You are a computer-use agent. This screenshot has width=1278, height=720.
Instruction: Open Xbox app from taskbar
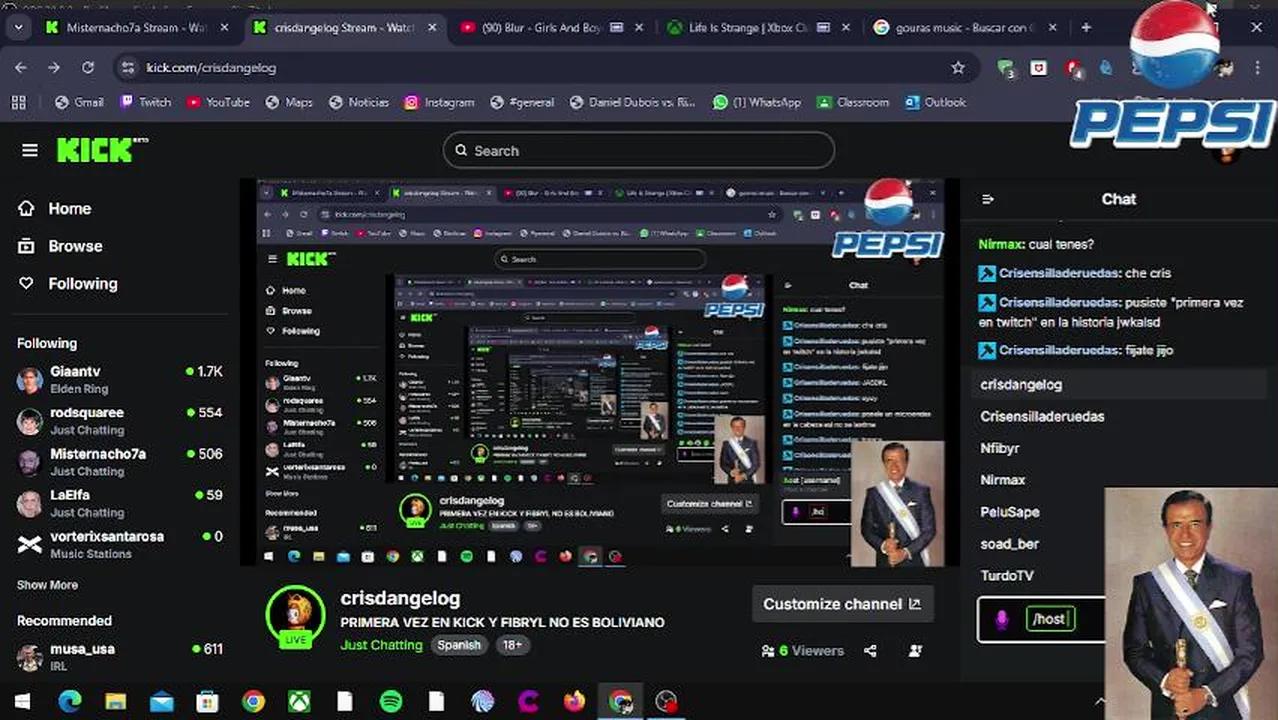[299, 701]
